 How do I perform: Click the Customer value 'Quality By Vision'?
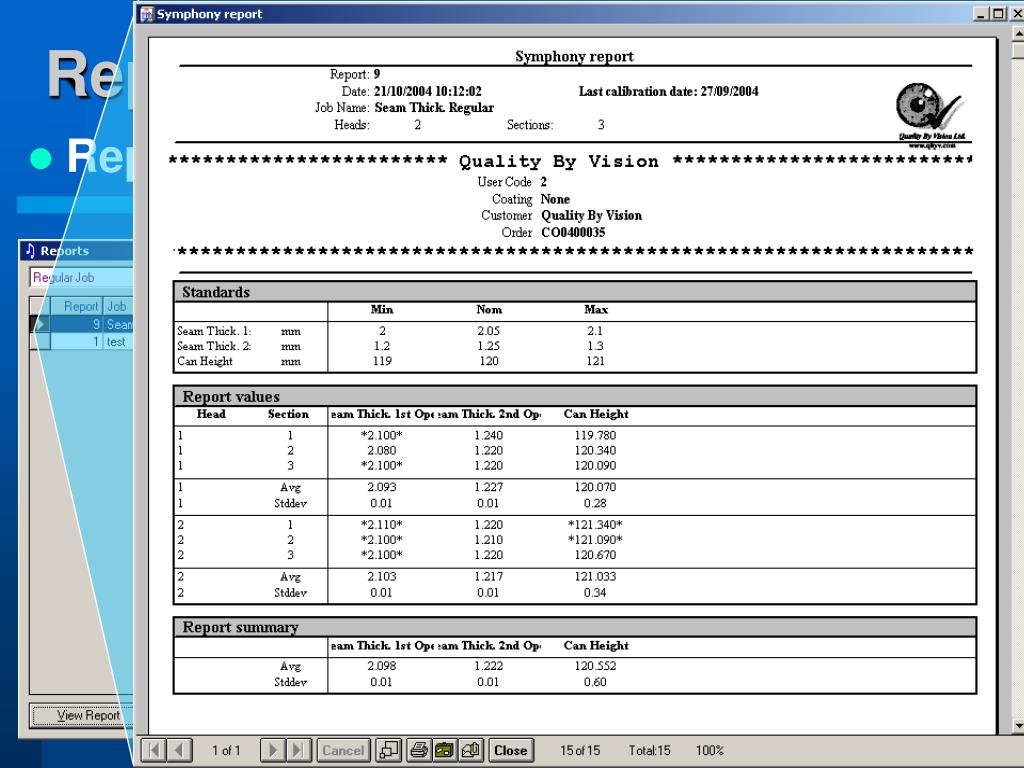coord(592,216)
